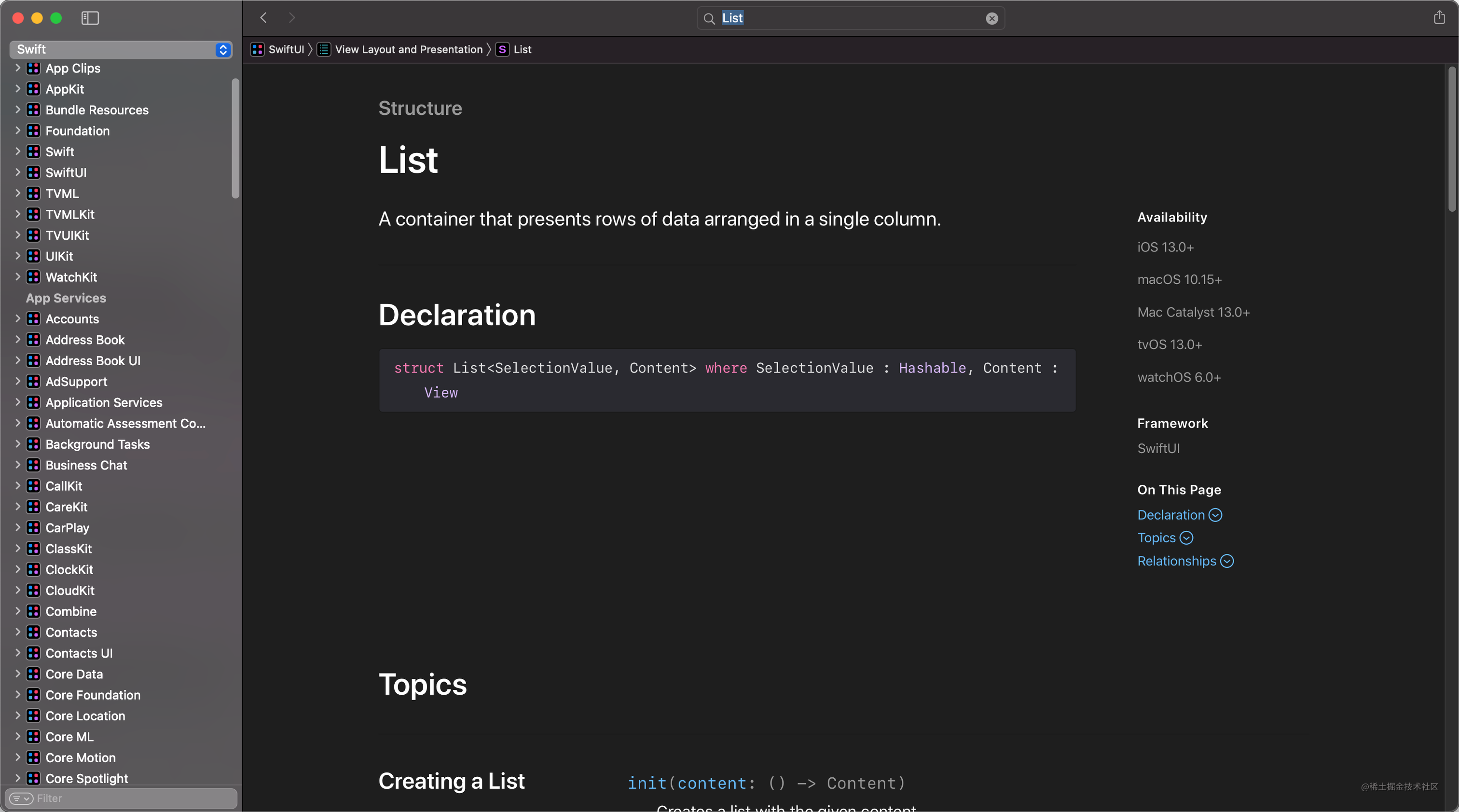Click the share icon
1459x812 pixels.
pos(1439,17)
